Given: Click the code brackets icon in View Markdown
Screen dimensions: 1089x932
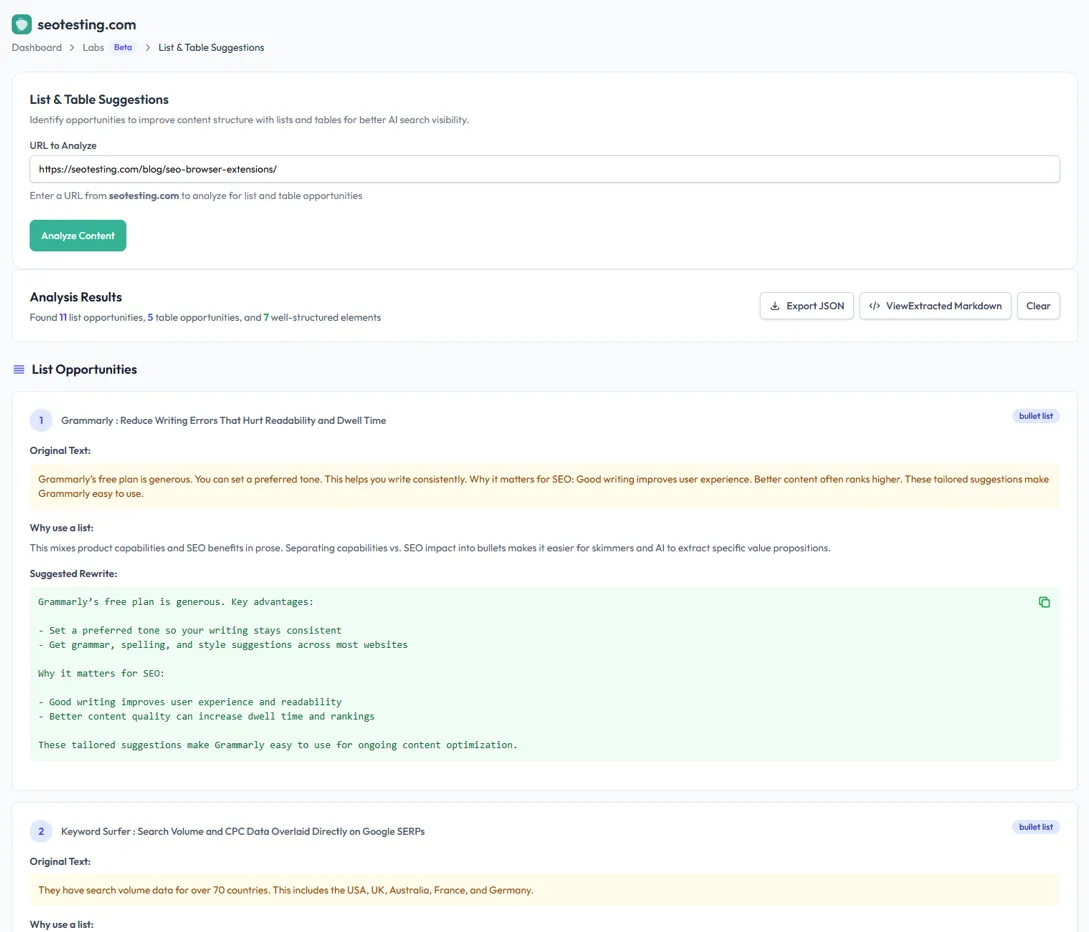Looking at the screenshot, I should (x=874, y=306).
